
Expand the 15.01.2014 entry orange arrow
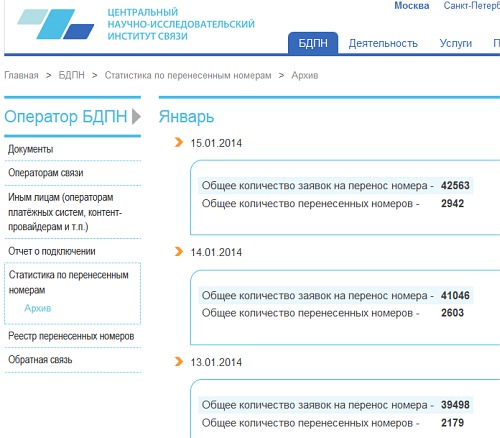click(x=179, y=142)
